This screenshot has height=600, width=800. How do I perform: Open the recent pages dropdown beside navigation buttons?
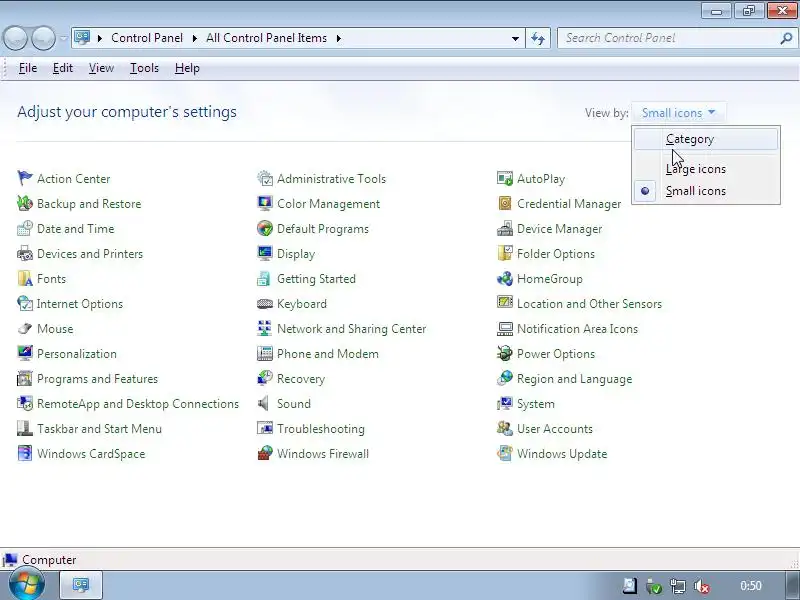(63, 38)
